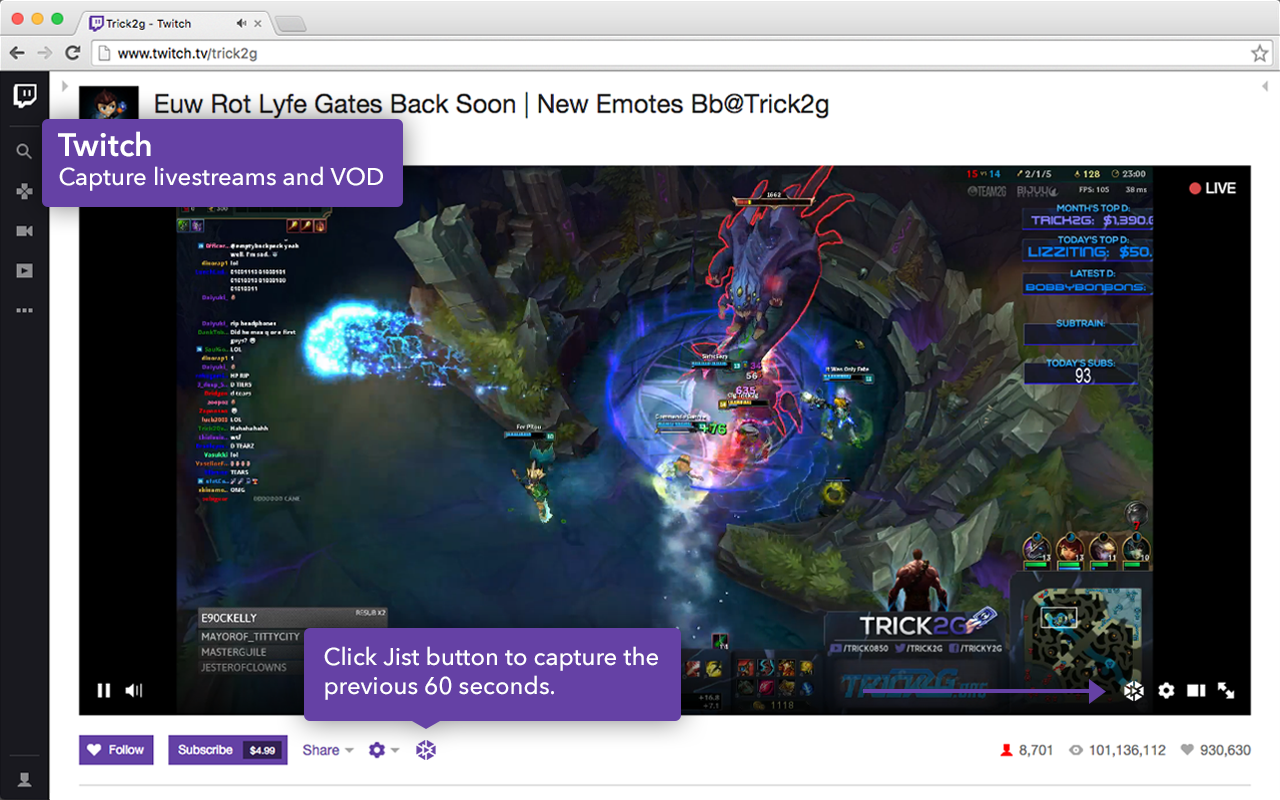Open the Twitch home logo in sidebar
Image resolution: width=1280 pixels, height=800 pixels.
pyautogui.click(x=25, y=96)
